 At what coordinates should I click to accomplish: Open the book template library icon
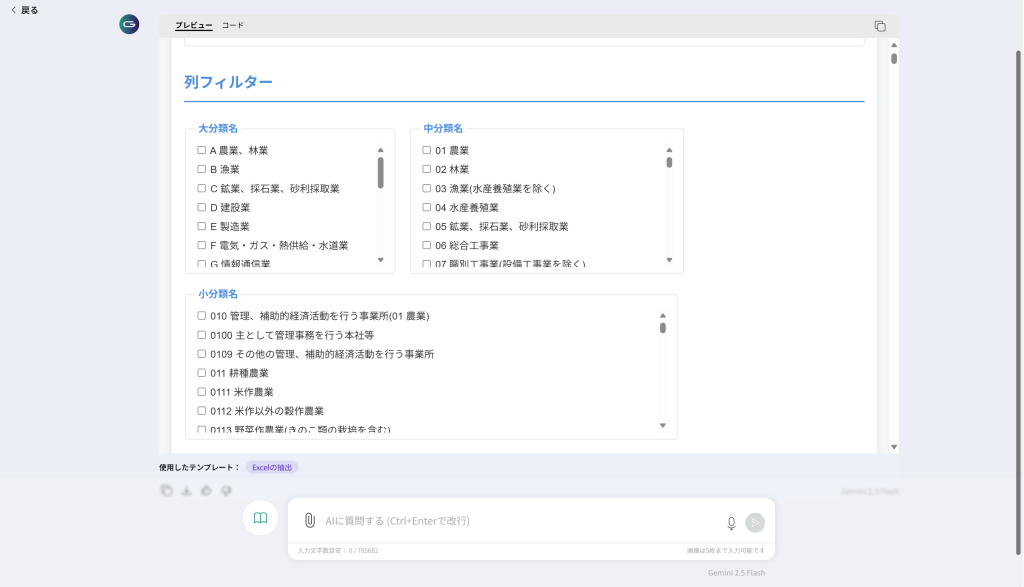260,518
